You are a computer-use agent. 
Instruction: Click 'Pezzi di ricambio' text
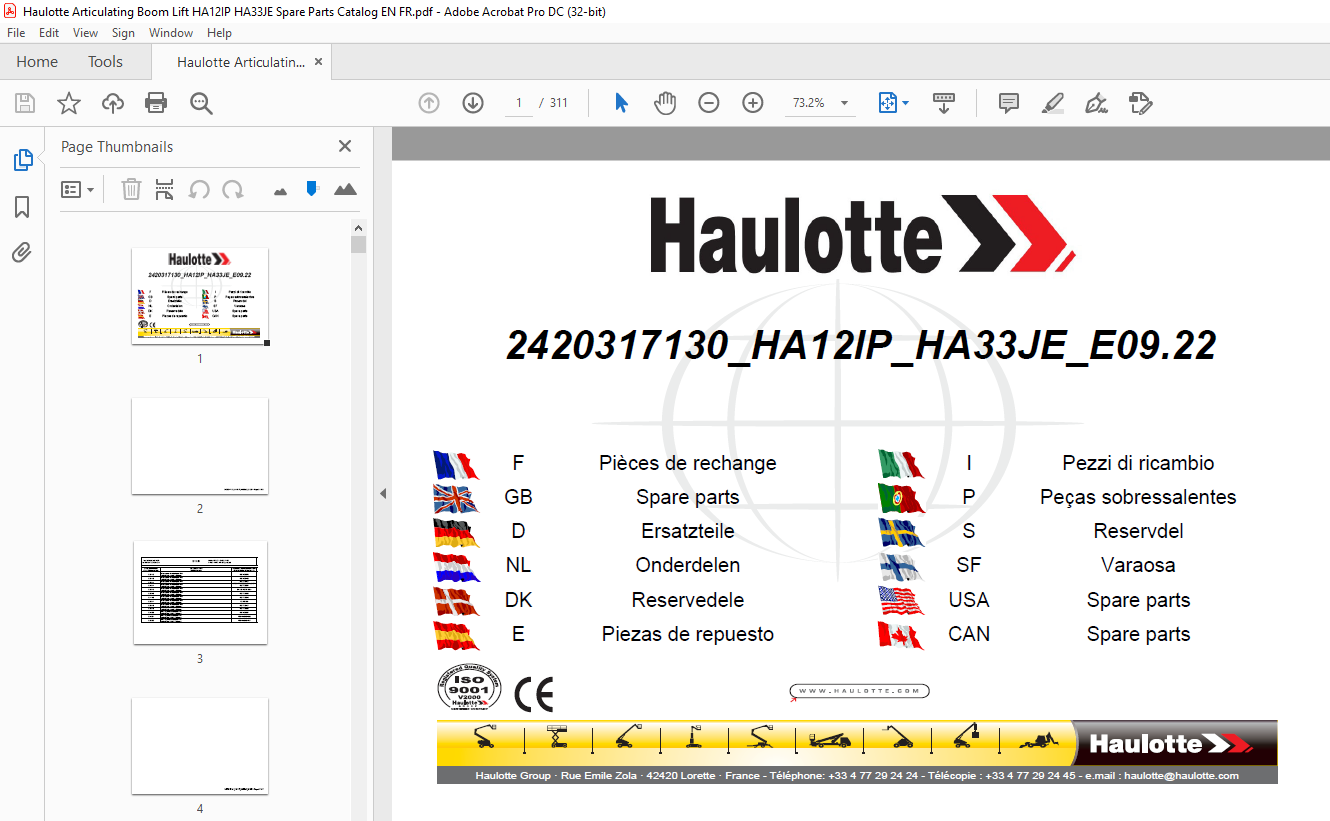(1138, 463)
